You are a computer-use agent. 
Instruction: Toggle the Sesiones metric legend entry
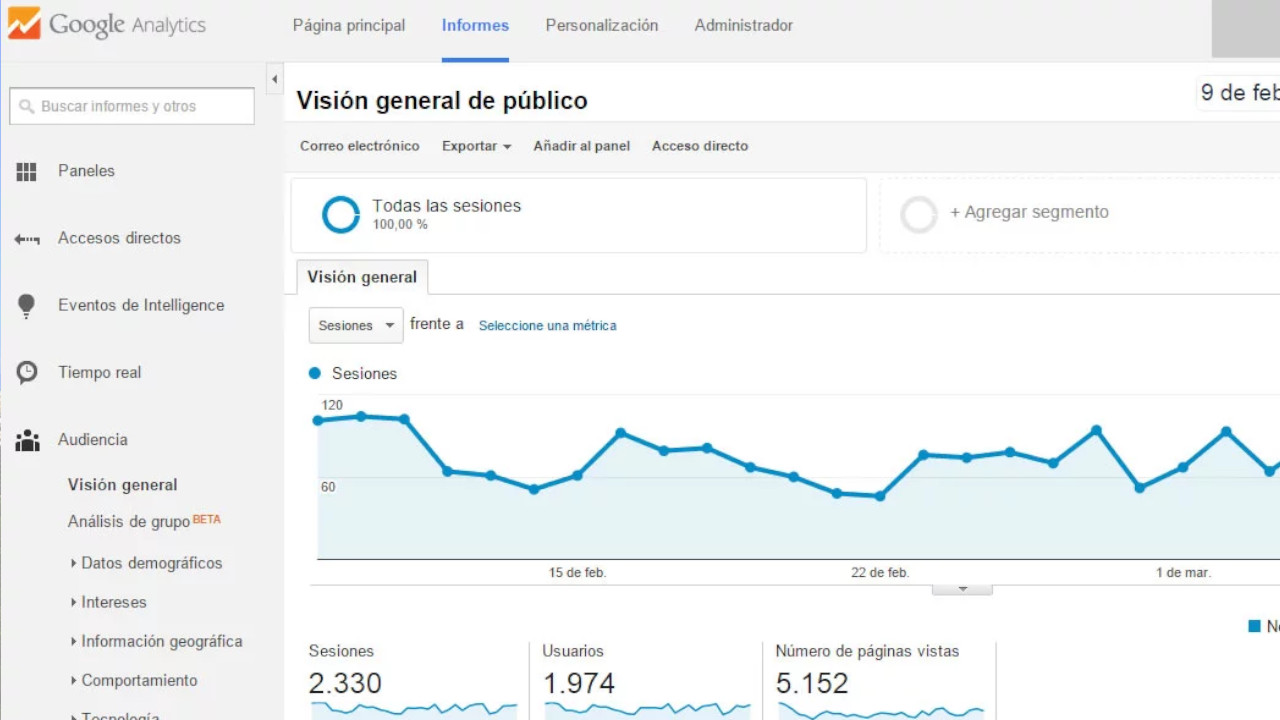352,373
